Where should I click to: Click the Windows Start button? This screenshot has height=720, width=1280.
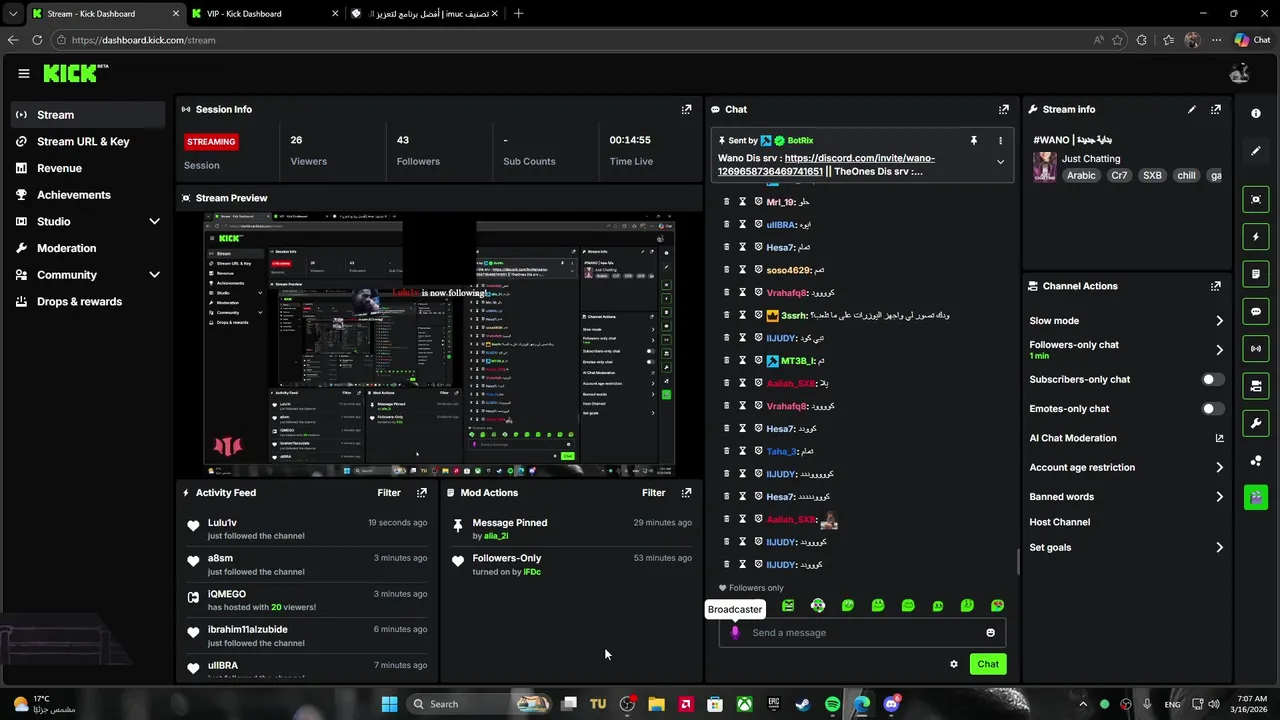(389, 704)
